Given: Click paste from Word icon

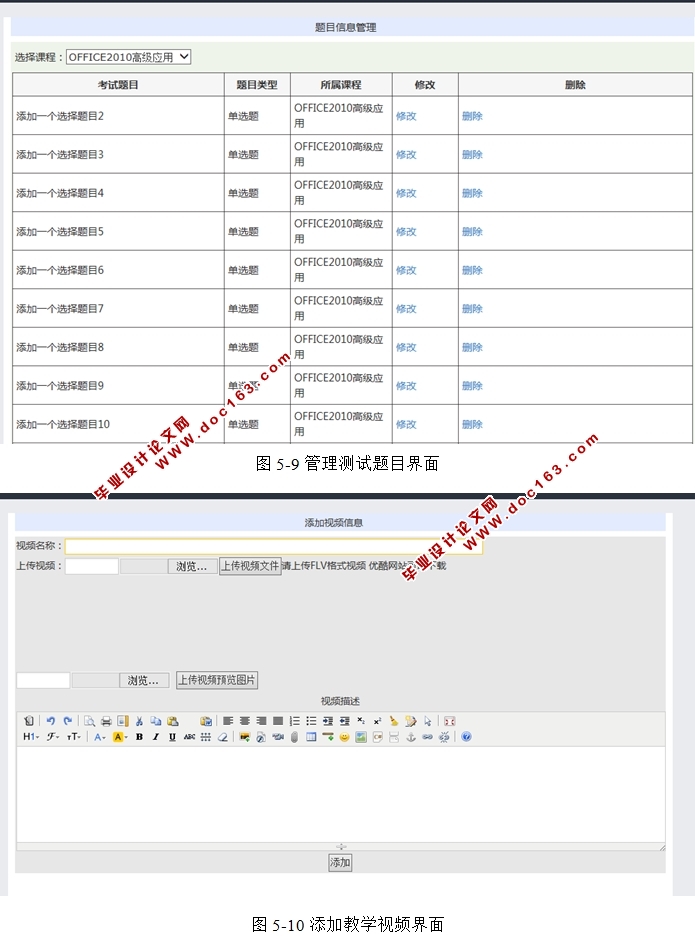Looking at the screenshot, I should pos(206,721).
